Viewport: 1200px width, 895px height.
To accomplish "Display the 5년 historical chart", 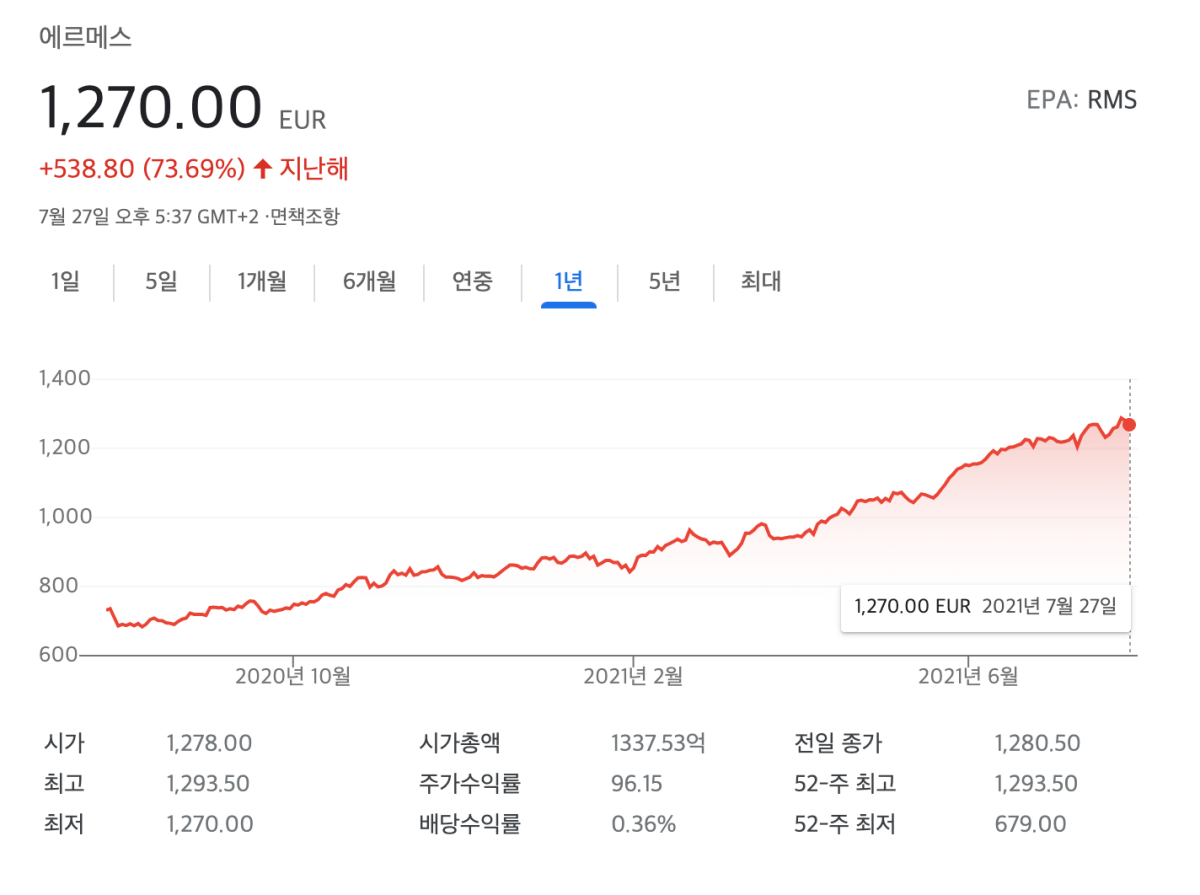I will click(663, 282).
